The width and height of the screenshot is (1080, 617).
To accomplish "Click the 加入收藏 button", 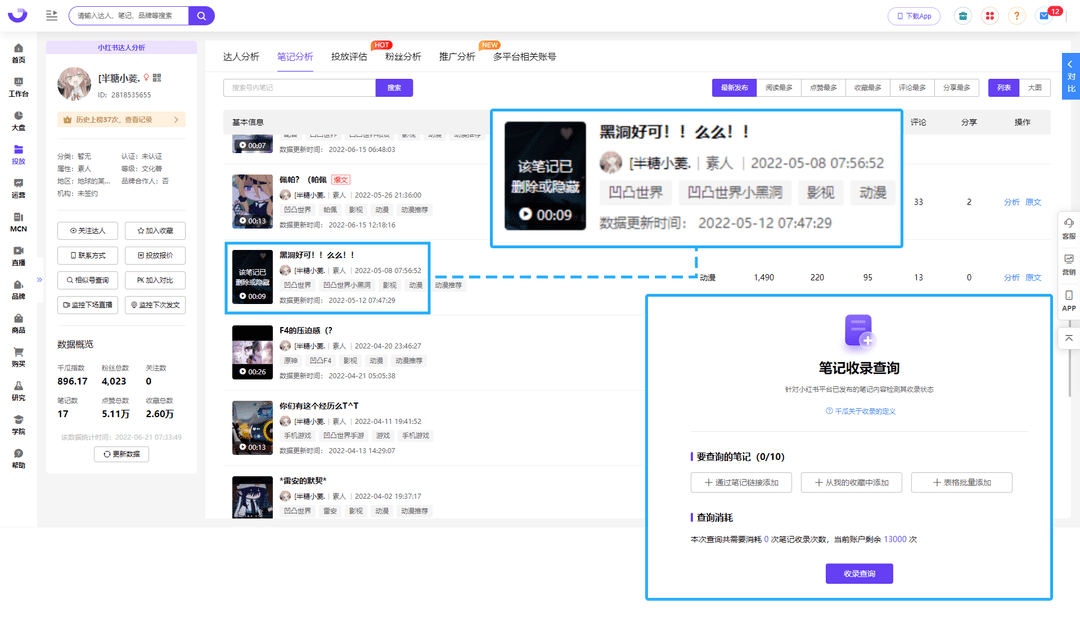I will (155, 231).
